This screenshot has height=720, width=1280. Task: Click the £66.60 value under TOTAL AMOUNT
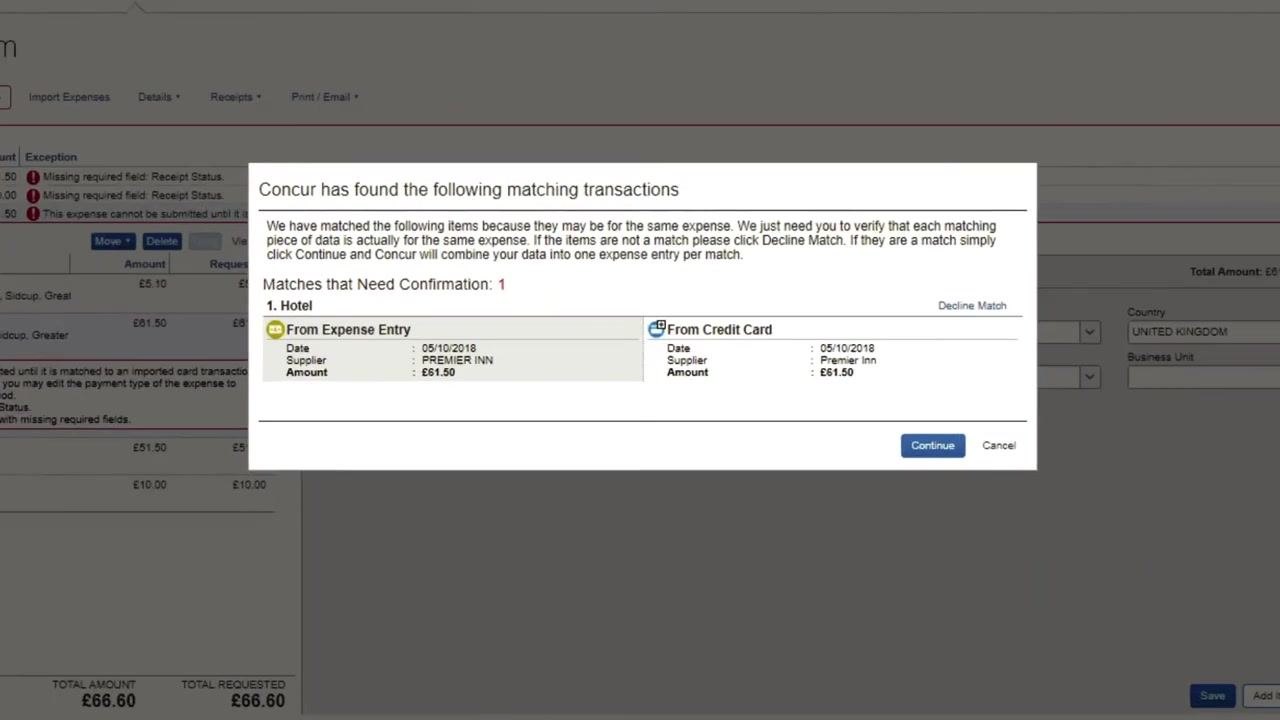[x=108, y=701]
